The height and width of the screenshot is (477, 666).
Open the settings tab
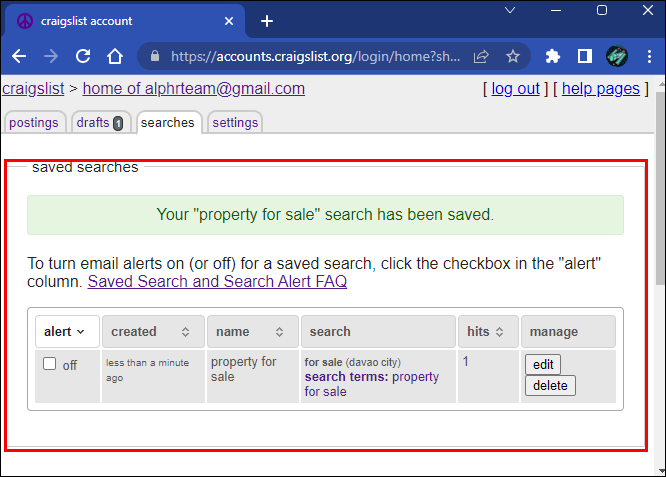[x=235, y=123]
